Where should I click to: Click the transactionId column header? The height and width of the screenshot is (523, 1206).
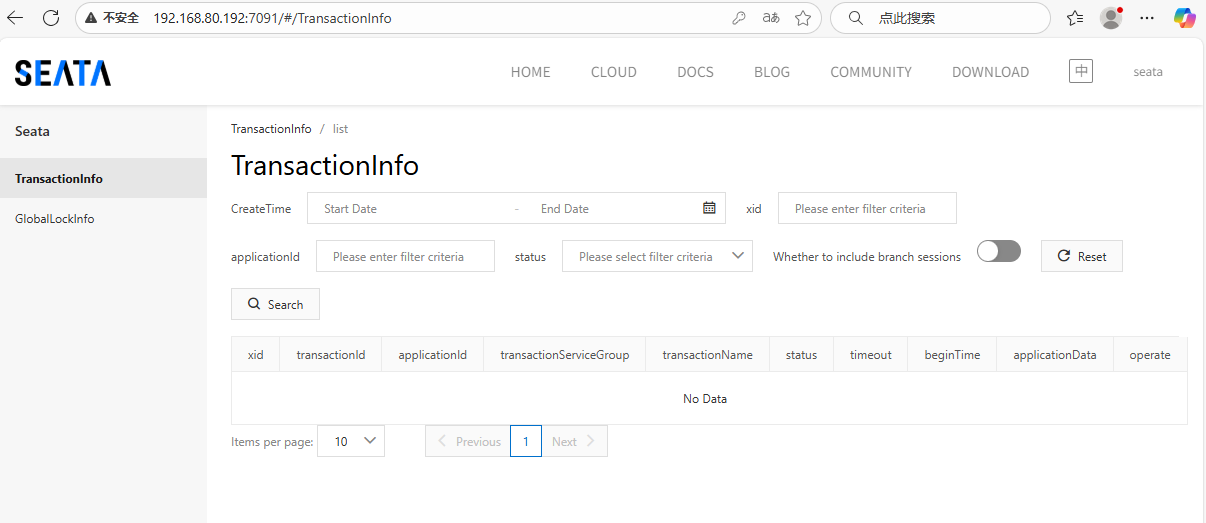coord(331,354)
